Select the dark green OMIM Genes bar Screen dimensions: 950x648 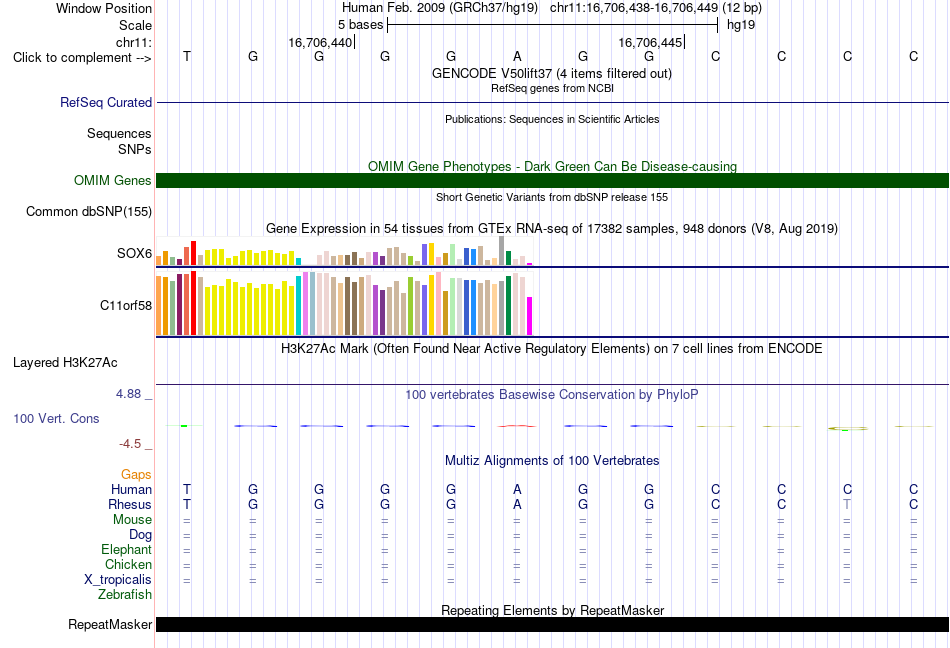[553, 180]
